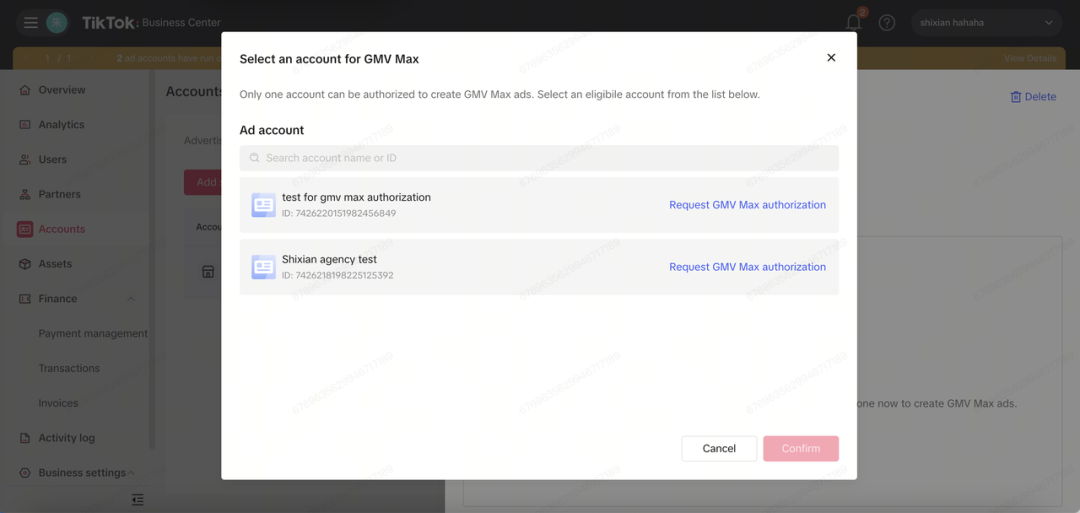Go to the Partners menu item
Image resolution: width=1080 pixels, height=513 pixels.
tap(59, 194)
